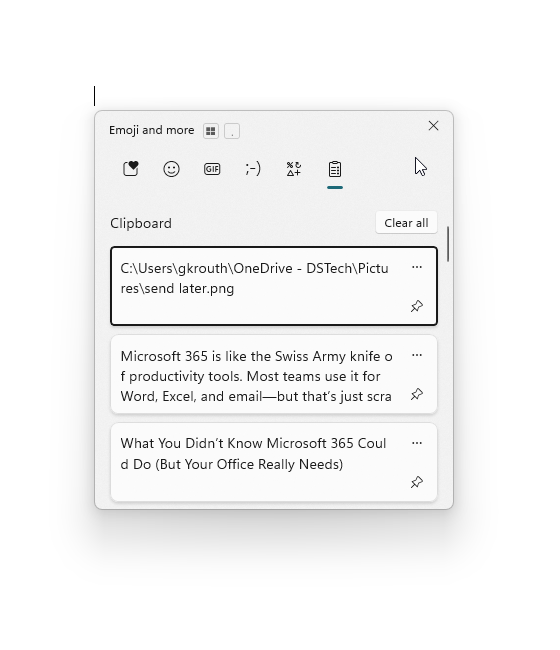The height and width of the screenshot is (650, 560).
Task: Click the period key shortcut icon
Action: (232, 131)
